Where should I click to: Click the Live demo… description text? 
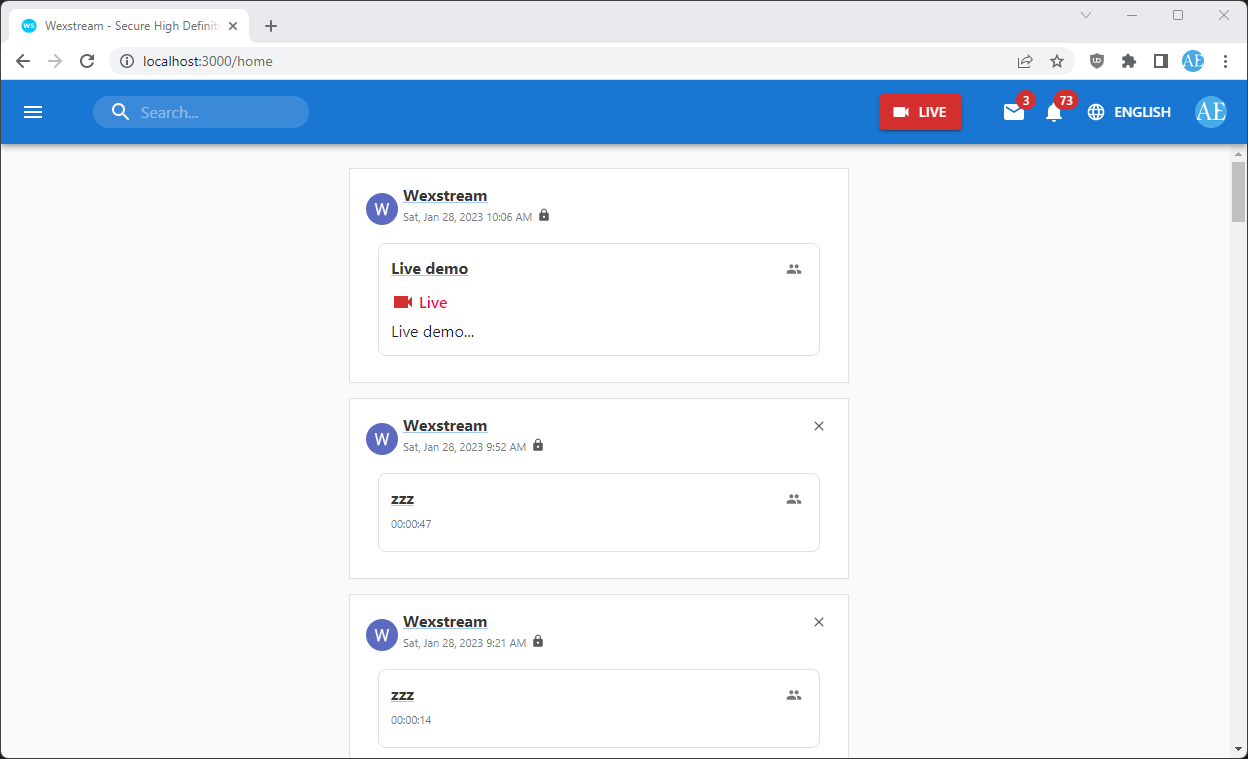(433, 332)
